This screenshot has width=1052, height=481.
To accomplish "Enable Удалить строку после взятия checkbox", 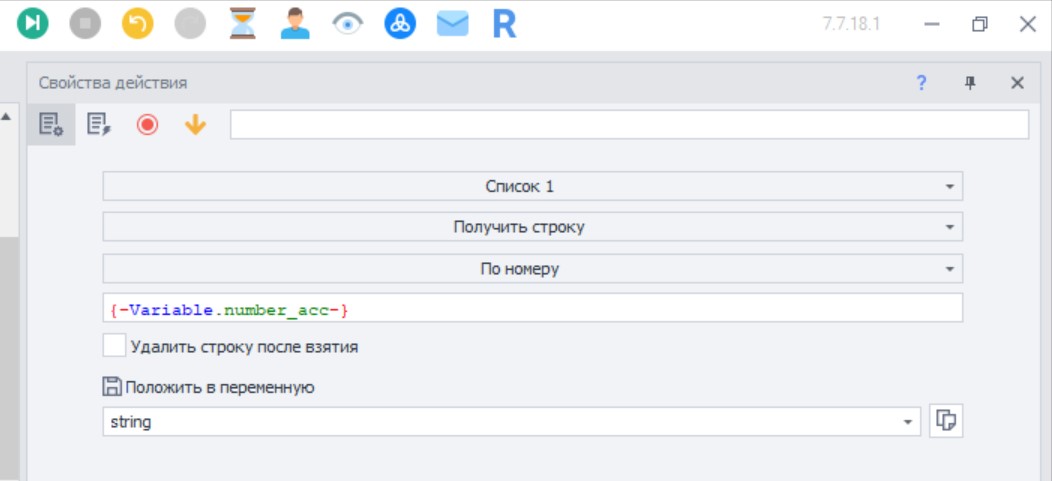I will pos(115,346).
